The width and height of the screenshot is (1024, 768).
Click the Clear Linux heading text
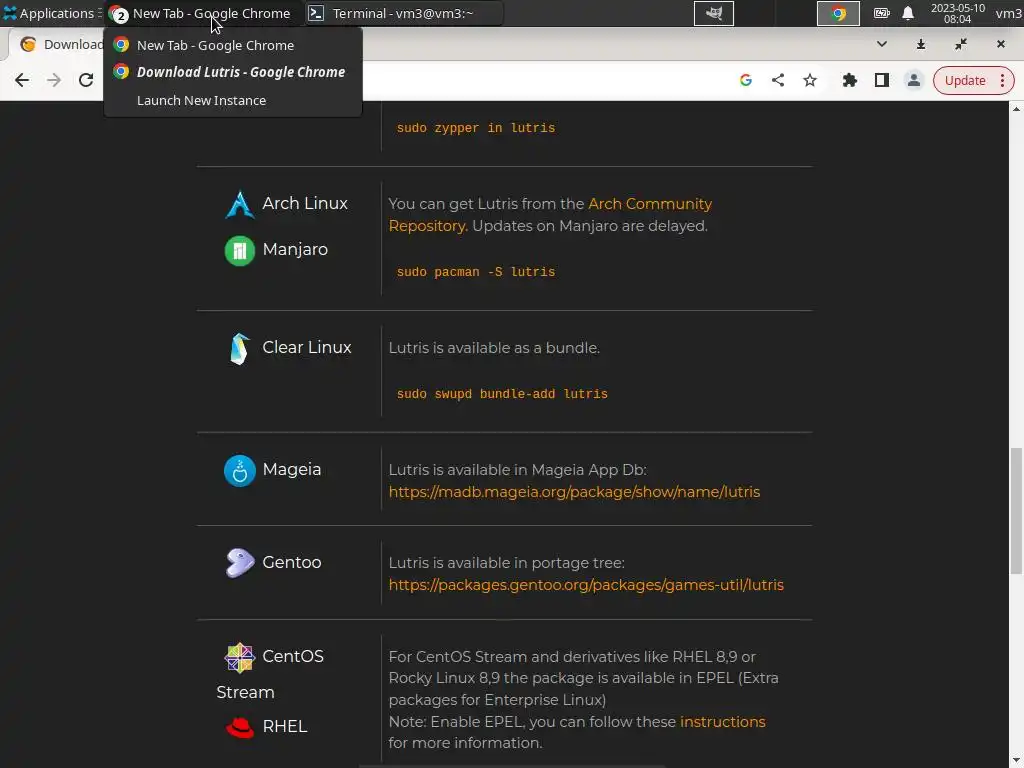coord(307,347)
